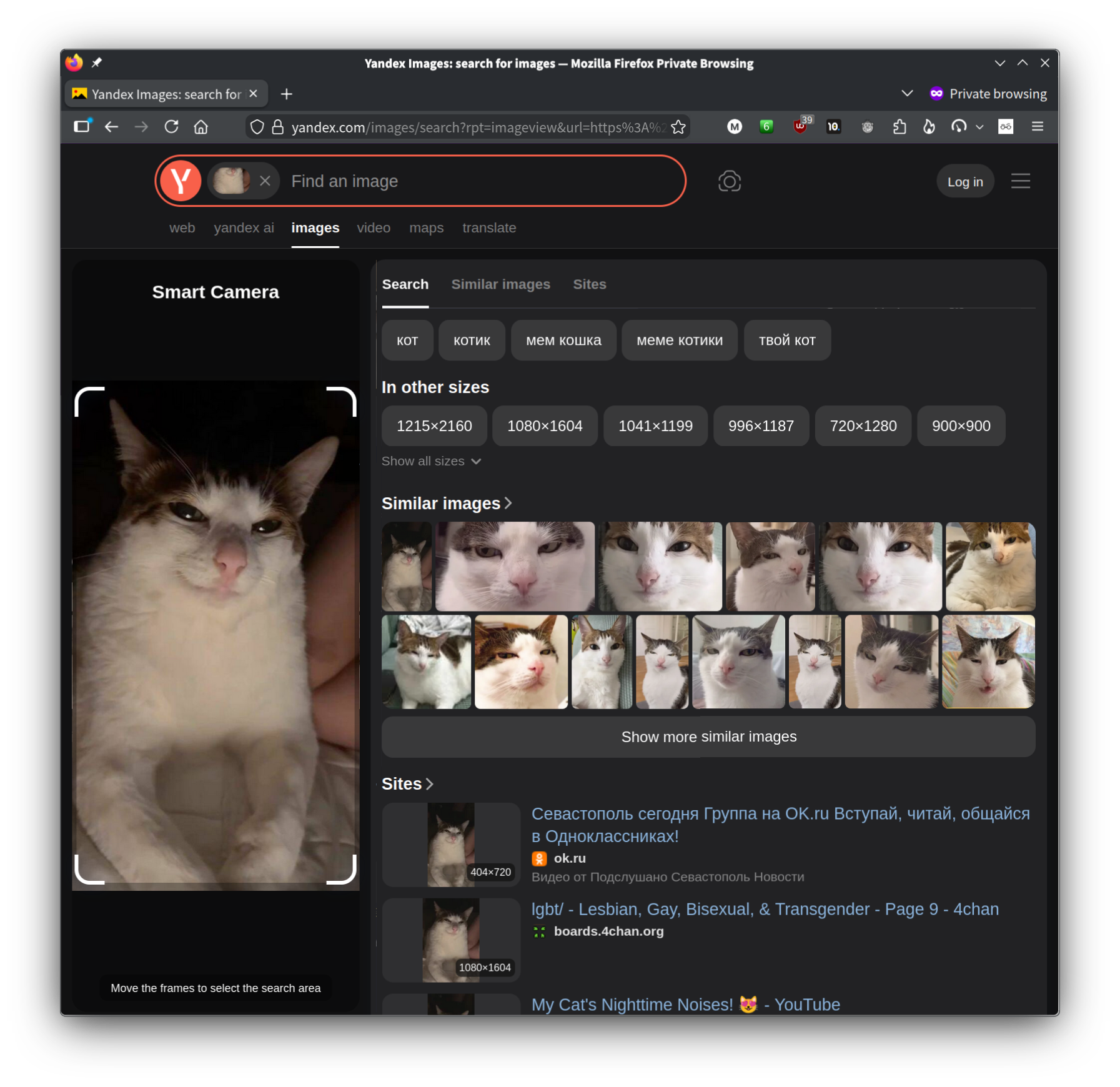Open the Firefox application menu icon
This screenshot has width=1120, height=1087.
pos(1038,127)
